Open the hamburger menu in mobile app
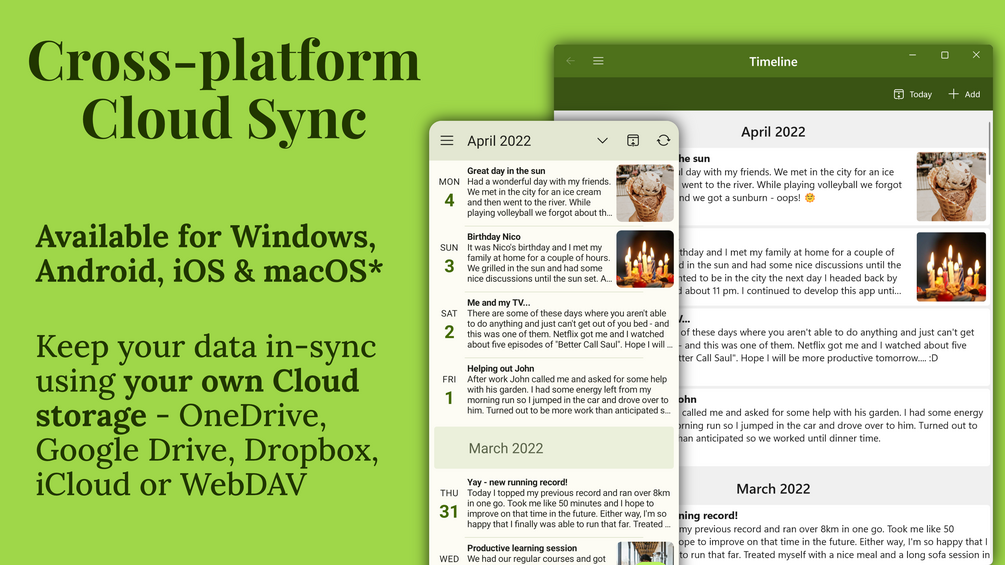 (x=447, y=140)
